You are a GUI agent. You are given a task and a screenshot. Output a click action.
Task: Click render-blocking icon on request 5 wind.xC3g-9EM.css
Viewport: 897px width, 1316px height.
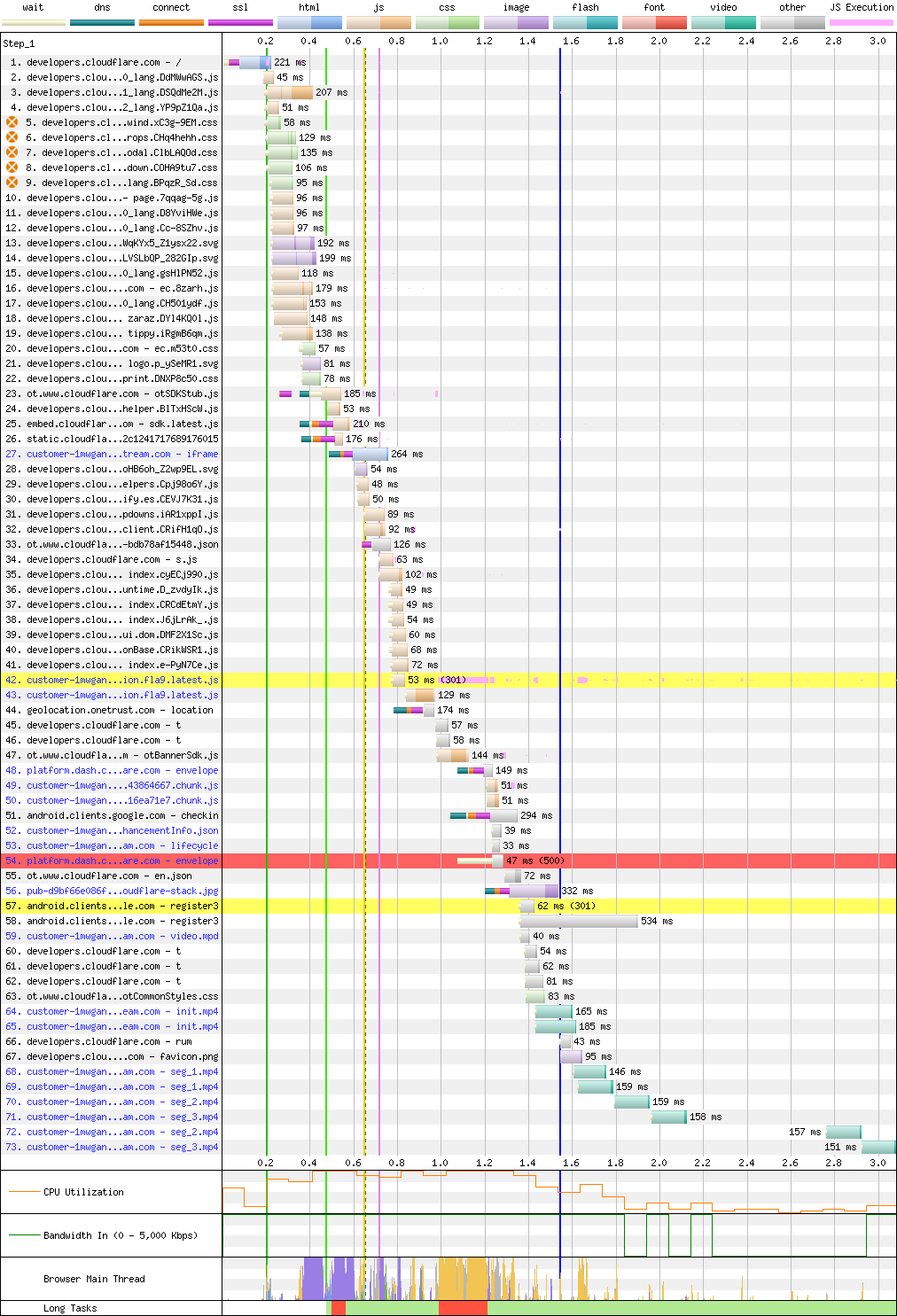tap(12, 122)
